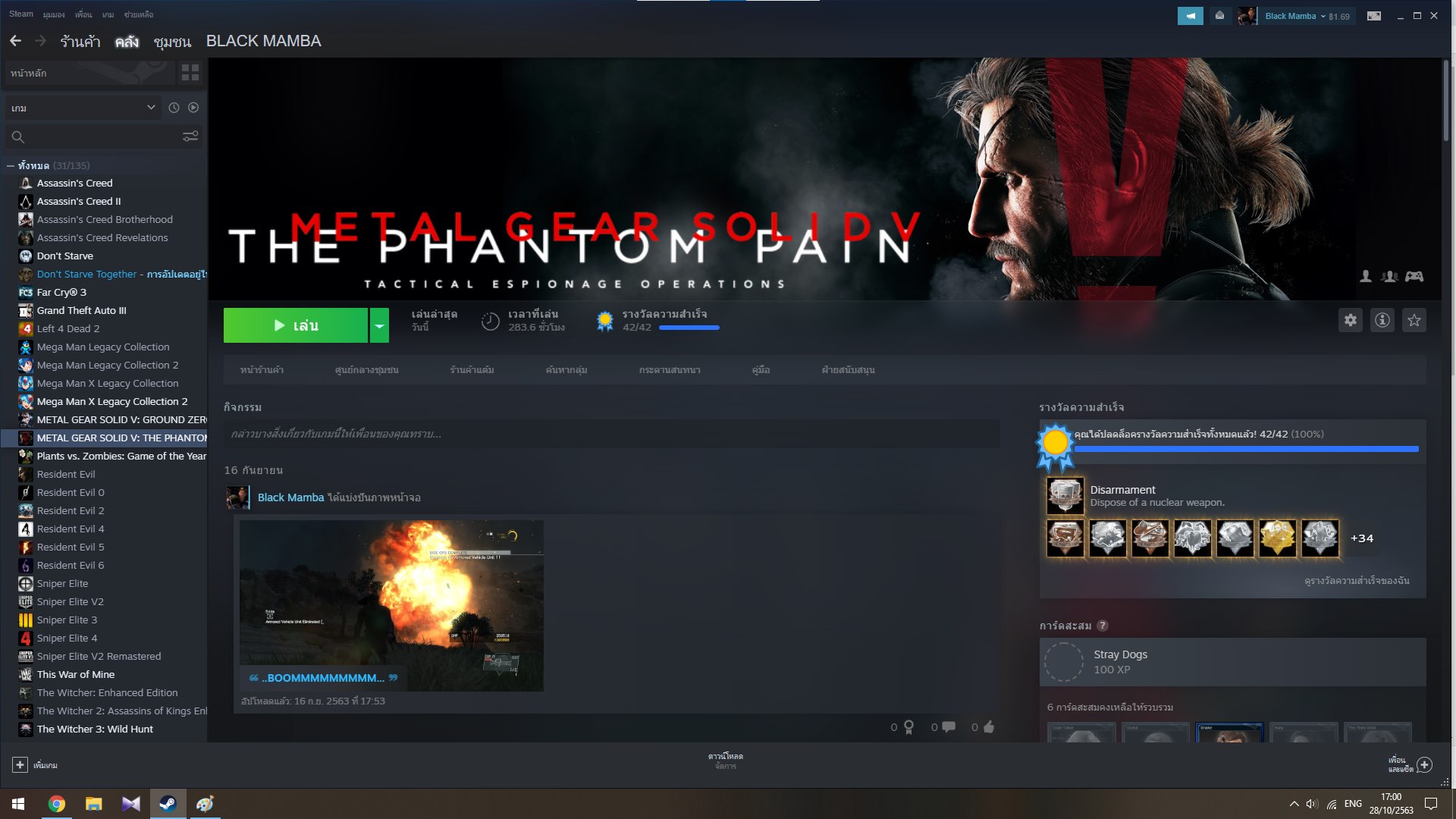Click the forward navigation arrow
1456x819 pixels.
coord(41,41)
